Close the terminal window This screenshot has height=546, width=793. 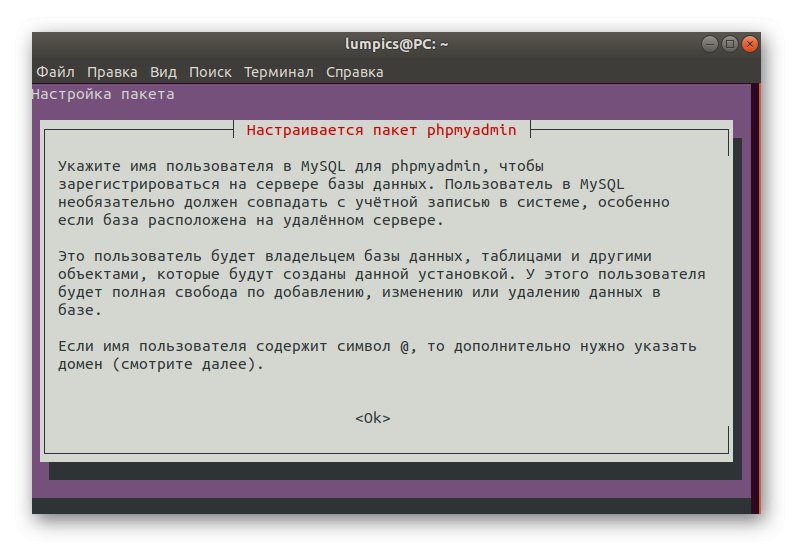750,44
